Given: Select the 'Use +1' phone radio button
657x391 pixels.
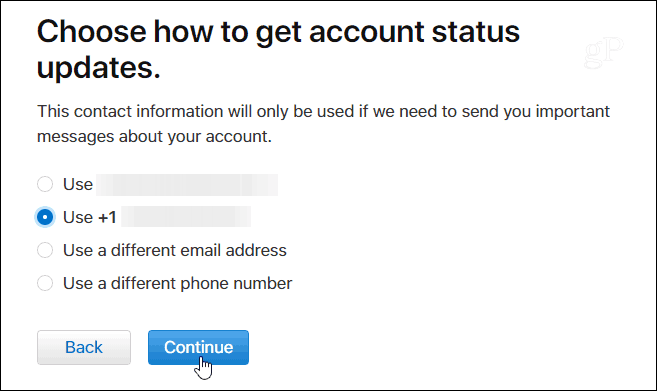Looking at the screenshot, I should 45,217.
